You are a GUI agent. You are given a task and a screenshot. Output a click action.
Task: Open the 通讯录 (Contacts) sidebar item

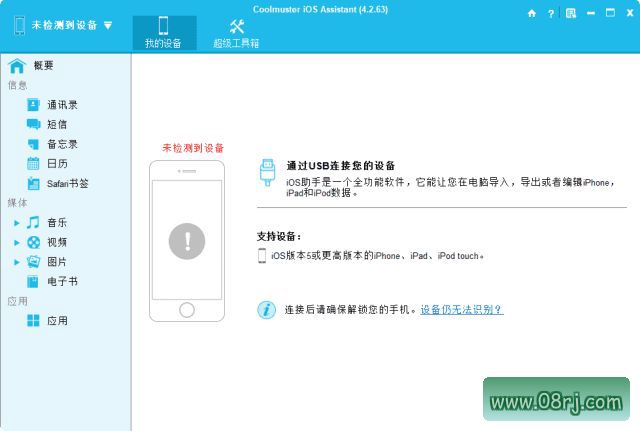click(60, 104)
